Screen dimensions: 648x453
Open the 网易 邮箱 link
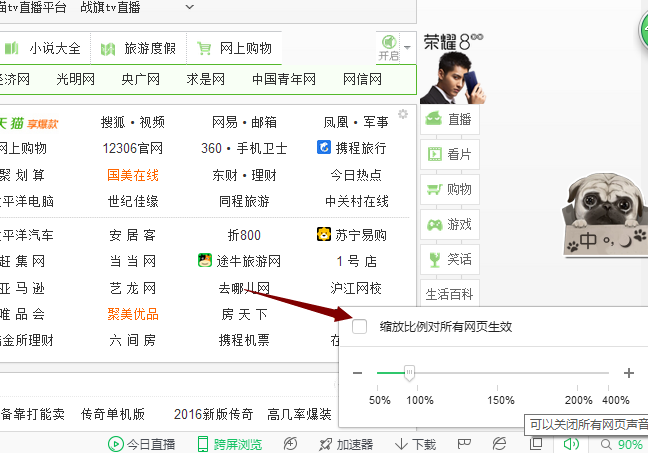(244, 122)
